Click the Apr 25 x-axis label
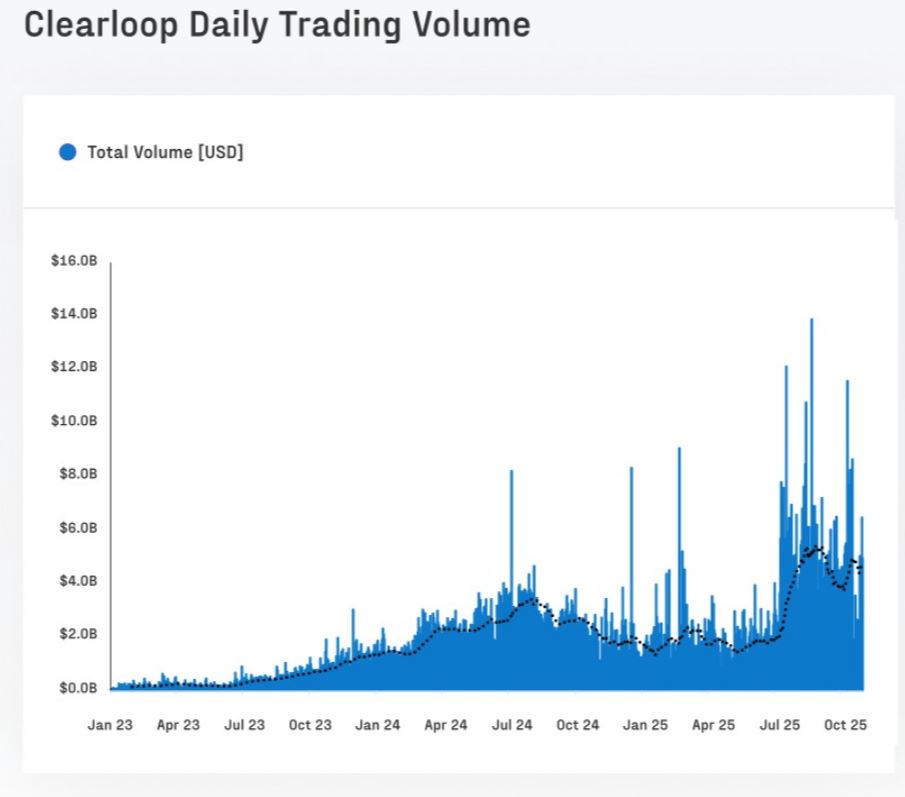The width and height of the screenshot is (905, 797). pos(713,725)
